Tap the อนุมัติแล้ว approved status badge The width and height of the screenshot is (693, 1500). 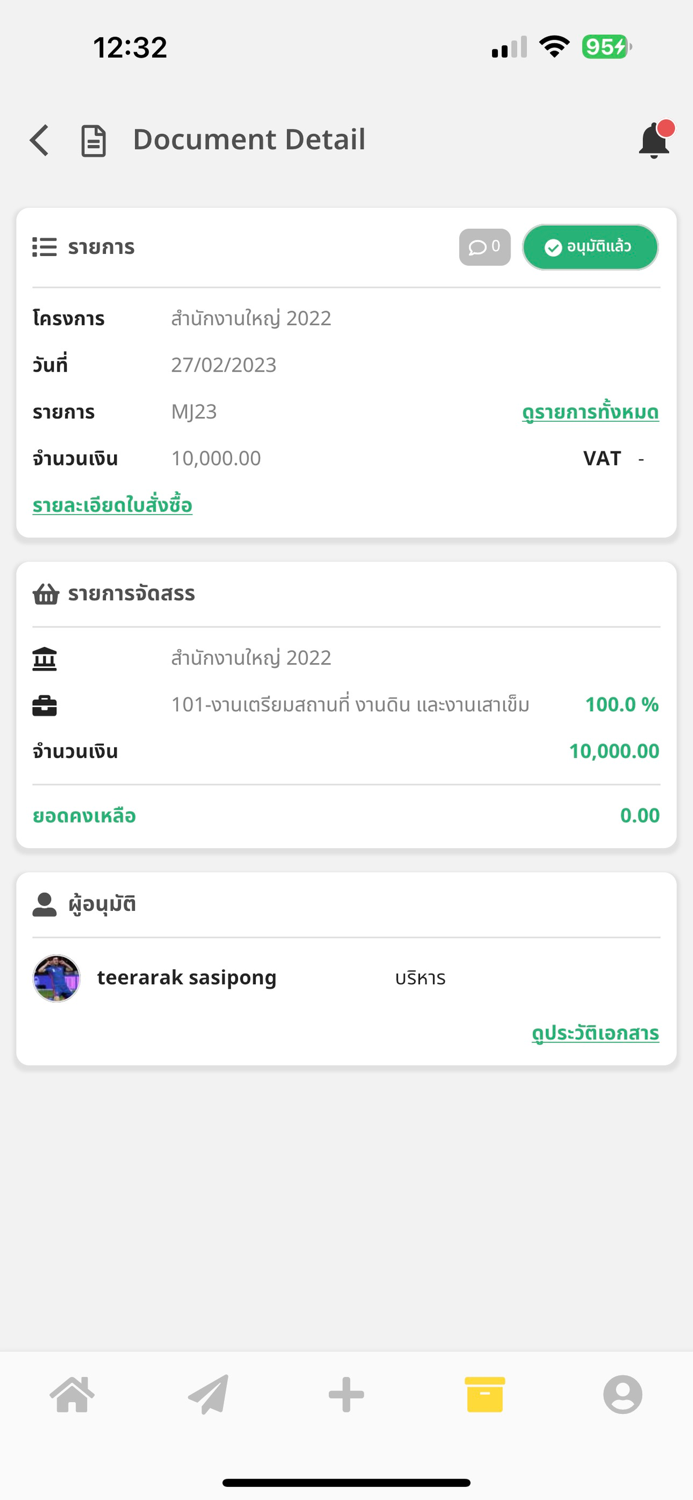(590, 247)
